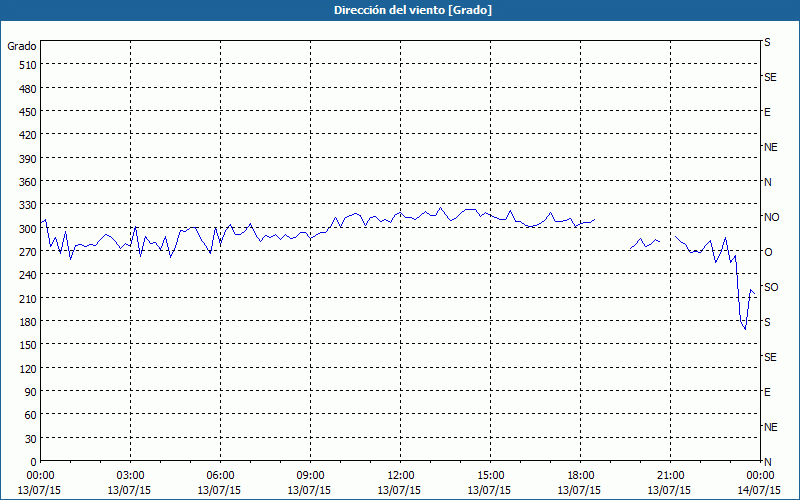Select the 'Grado' unit label on the axis
Viewport: 800px width, 500px height.
(x=22, y=46)
